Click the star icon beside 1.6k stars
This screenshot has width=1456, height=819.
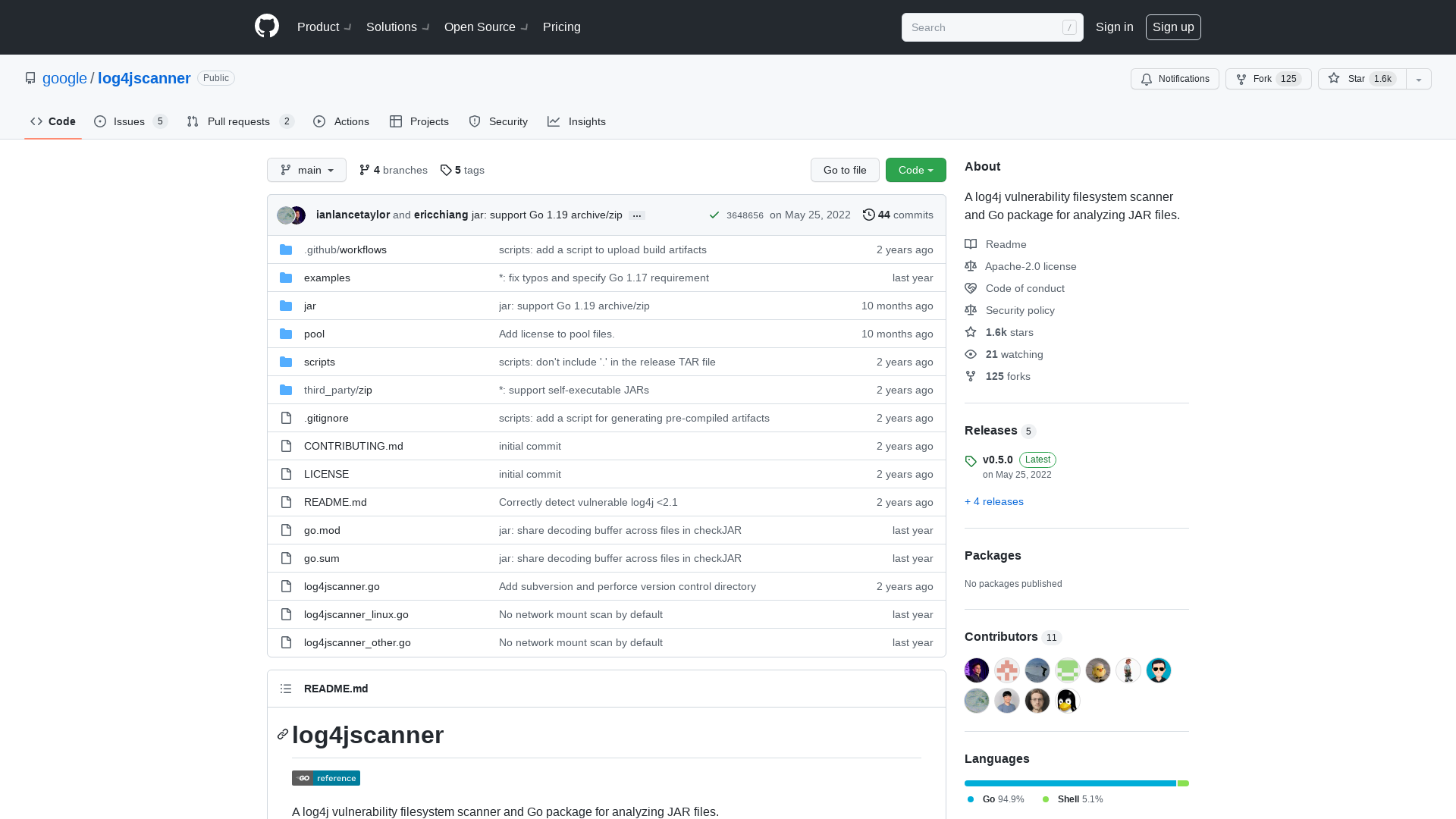(x=971, y=332)
